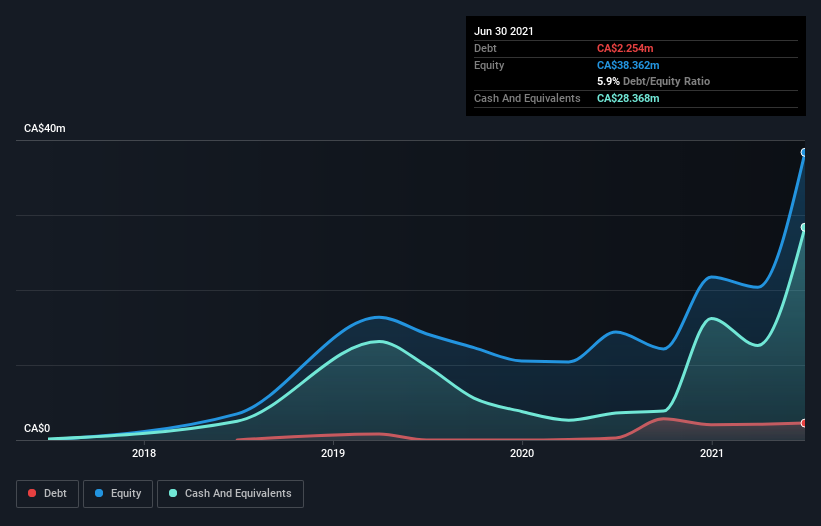This screenshot has width=821, height=526.
Task: Click the Jun 30 2021 tooltip date
Action: [x=504, y=31]
